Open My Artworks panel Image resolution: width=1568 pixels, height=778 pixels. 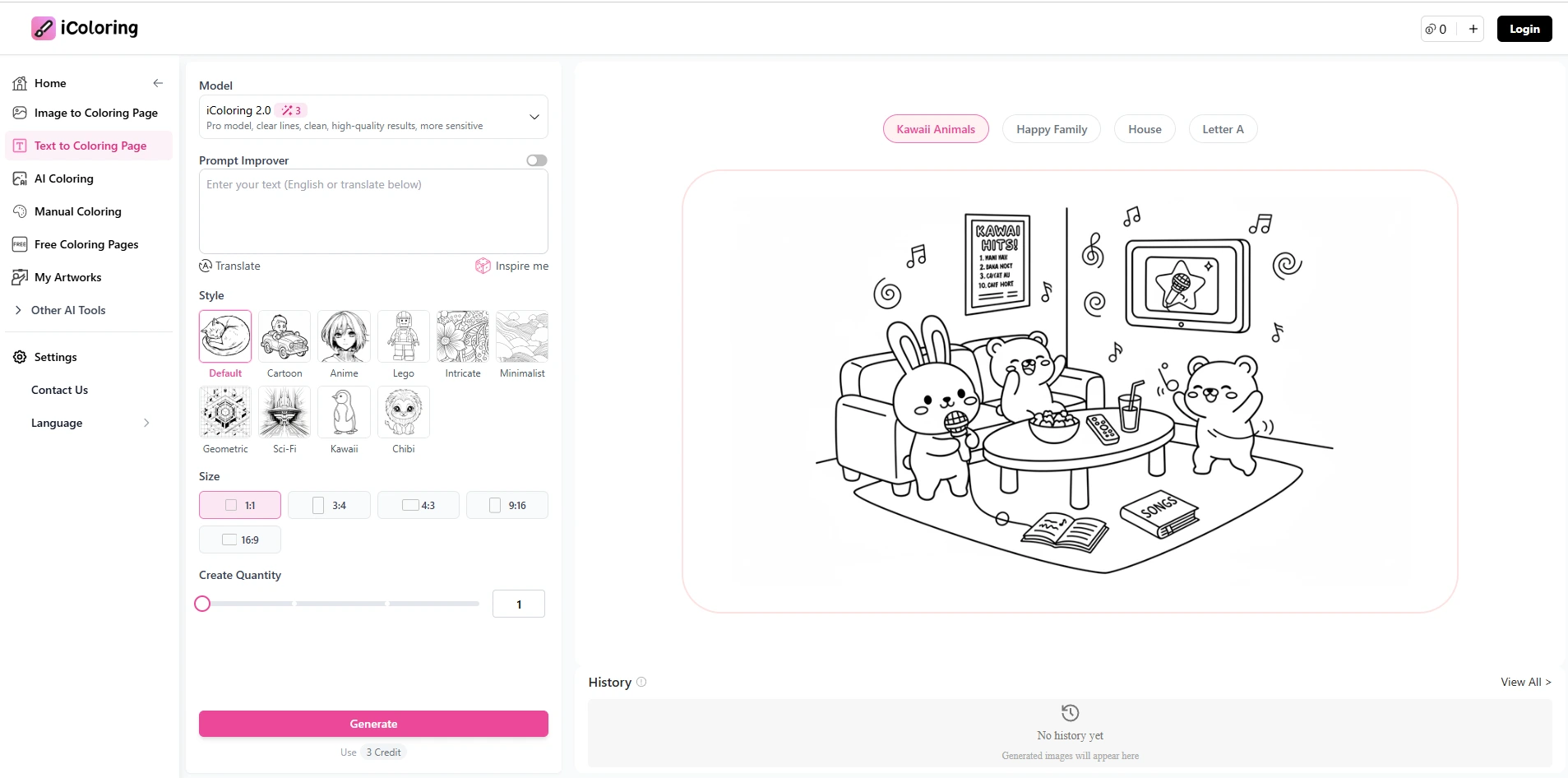(20, 277)
